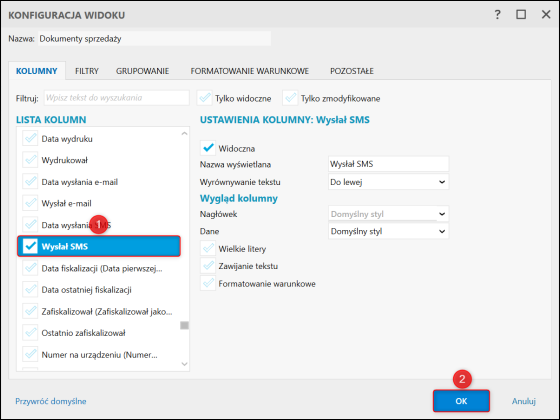Select the Wysłał SMS list row
Viewport: 560px width, 420px height.
(99, 246)
